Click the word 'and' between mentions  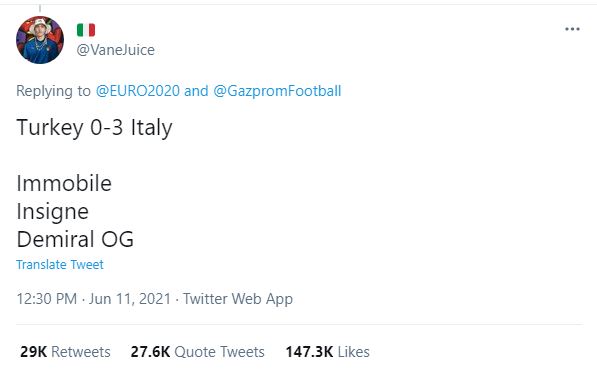(196, 91)
